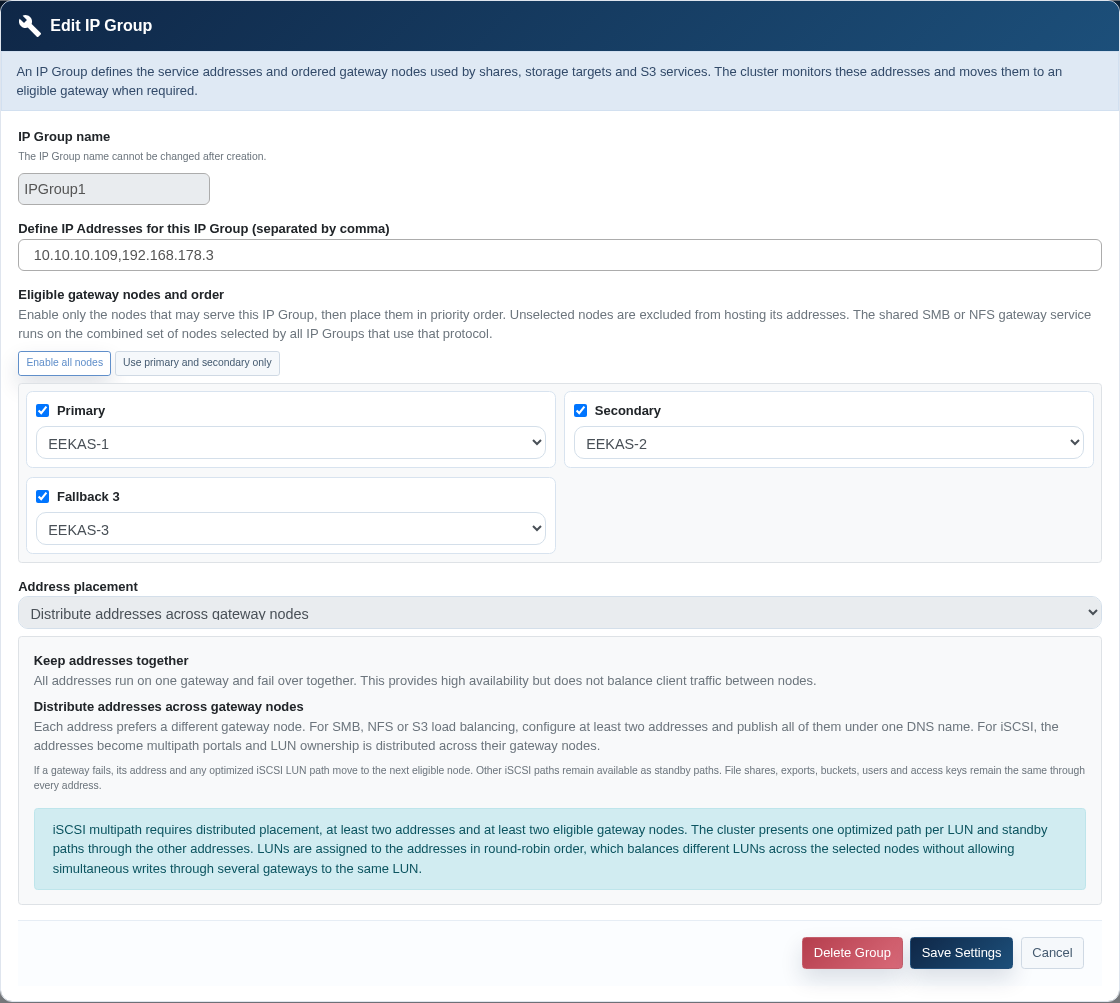
Task: Click the disabled IPGroup1 name field
Action: click(x=114, y=189)
